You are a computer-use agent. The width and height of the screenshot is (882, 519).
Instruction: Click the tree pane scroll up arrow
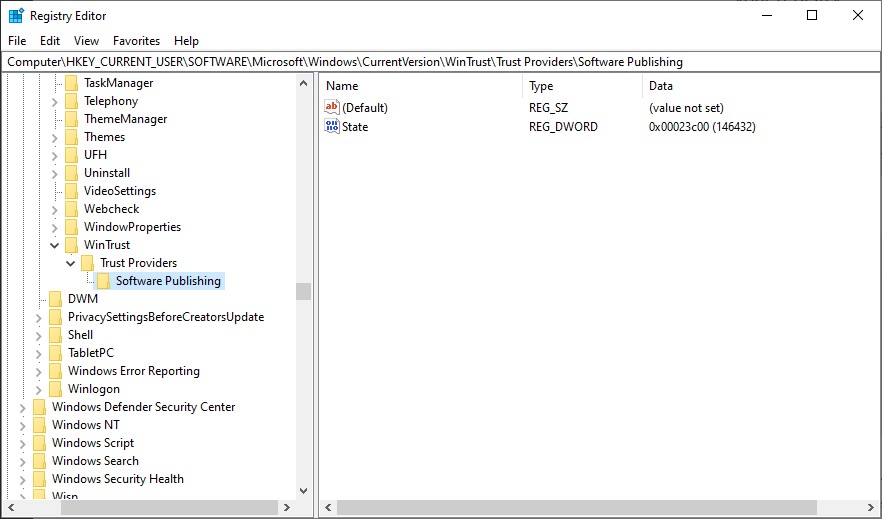(303, 83)
